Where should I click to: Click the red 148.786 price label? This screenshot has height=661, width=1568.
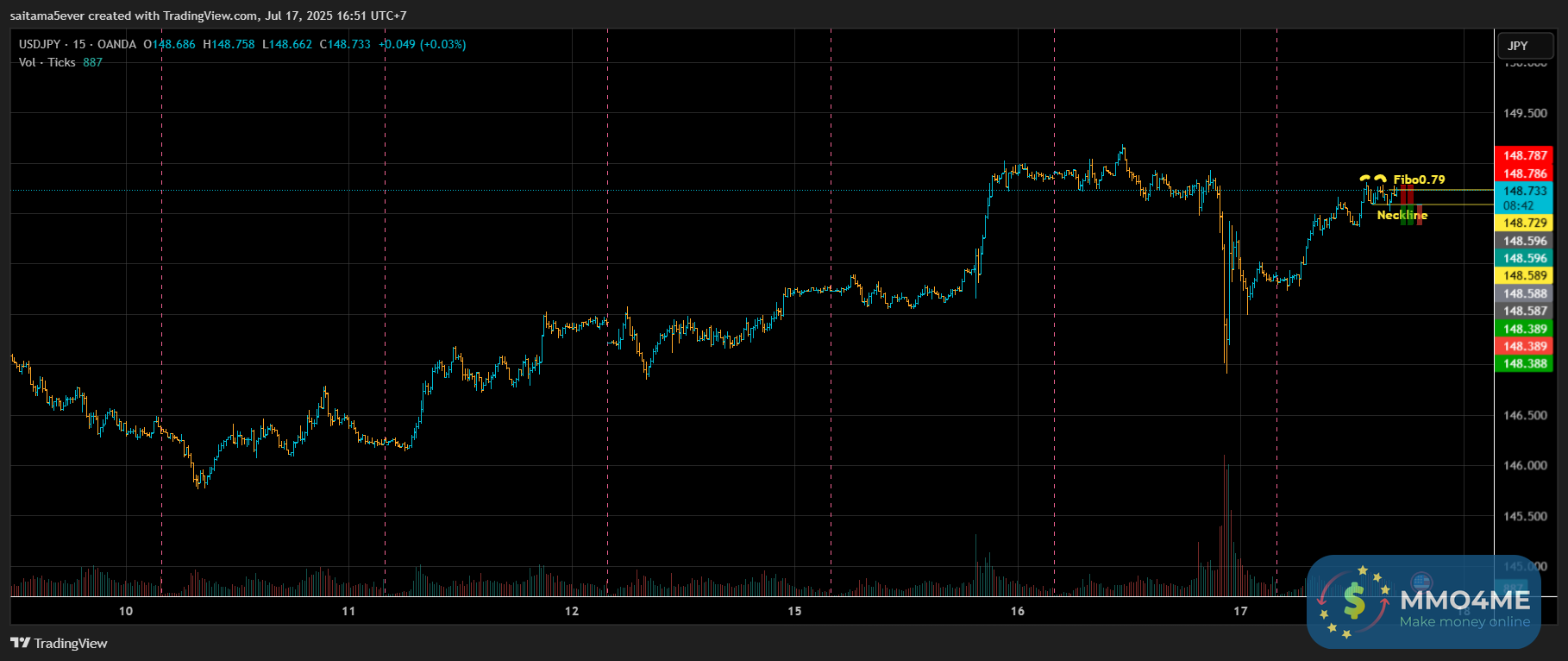click(x=1525, y=173)
